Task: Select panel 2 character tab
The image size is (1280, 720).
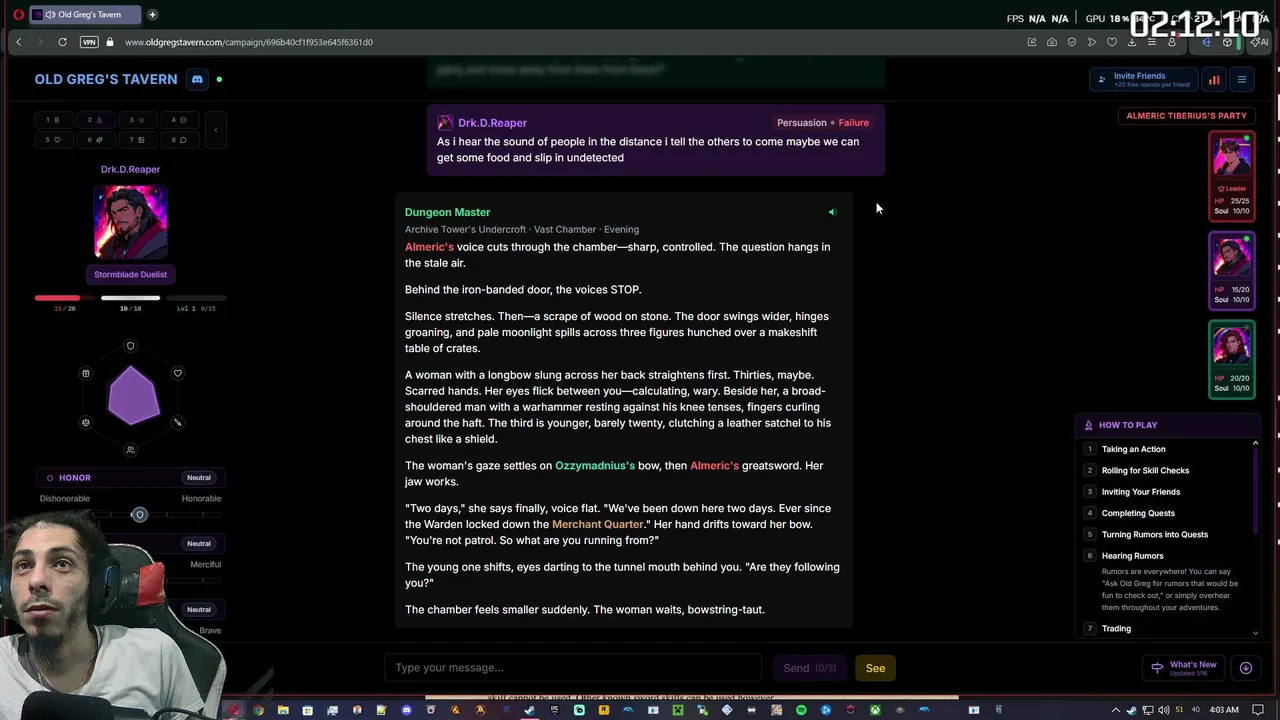Action: tap(95, 120)
